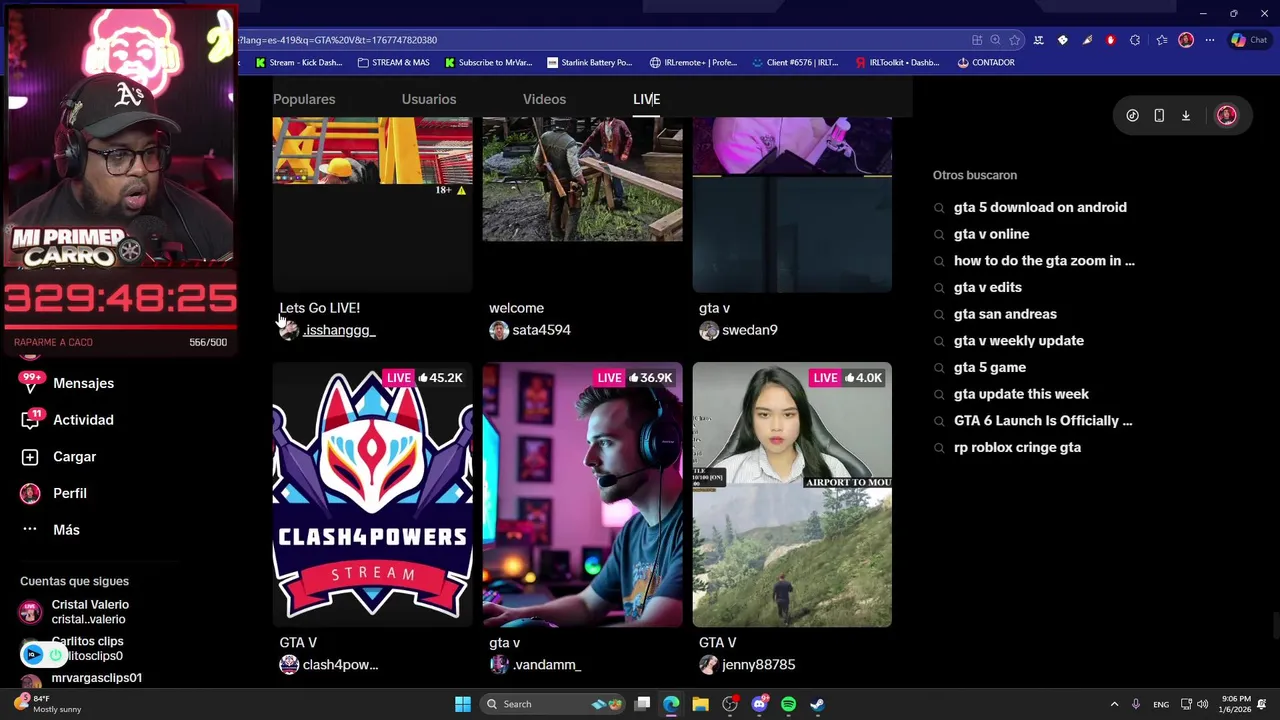Viewport: 1280px width, 720px height.
Task: Open the browser extensions puzzle icon
Action: [x=1135, y=40]
